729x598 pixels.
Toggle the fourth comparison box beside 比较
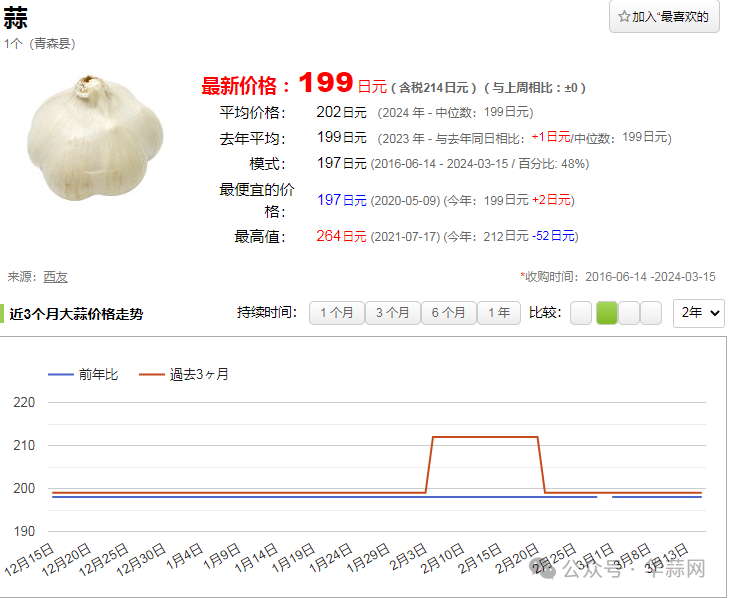tap(651, 313)
